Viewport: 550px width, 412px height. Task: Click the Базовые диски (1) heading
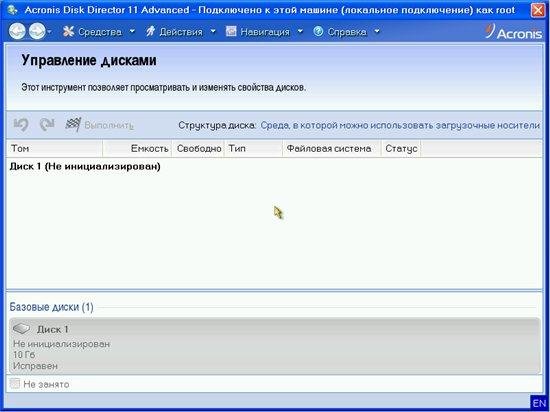coord(51,307)
